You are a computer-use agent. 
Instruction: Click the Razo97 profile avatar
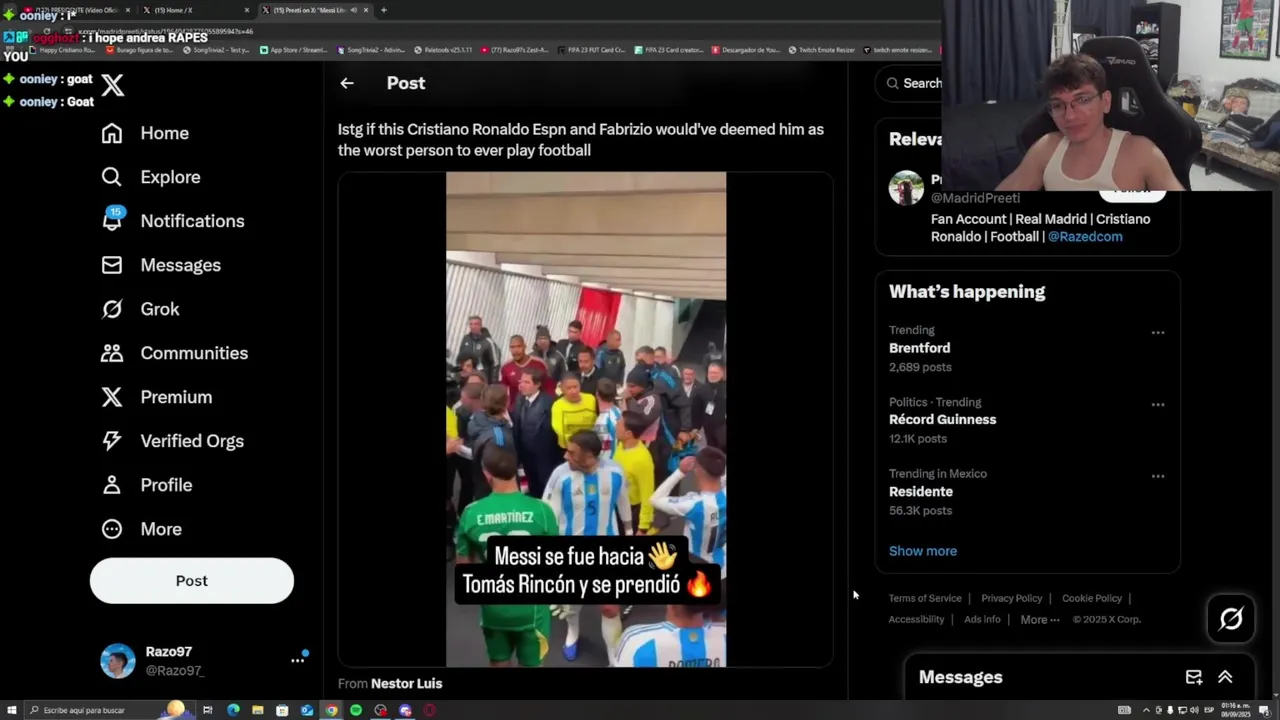[x=118, y=661]
